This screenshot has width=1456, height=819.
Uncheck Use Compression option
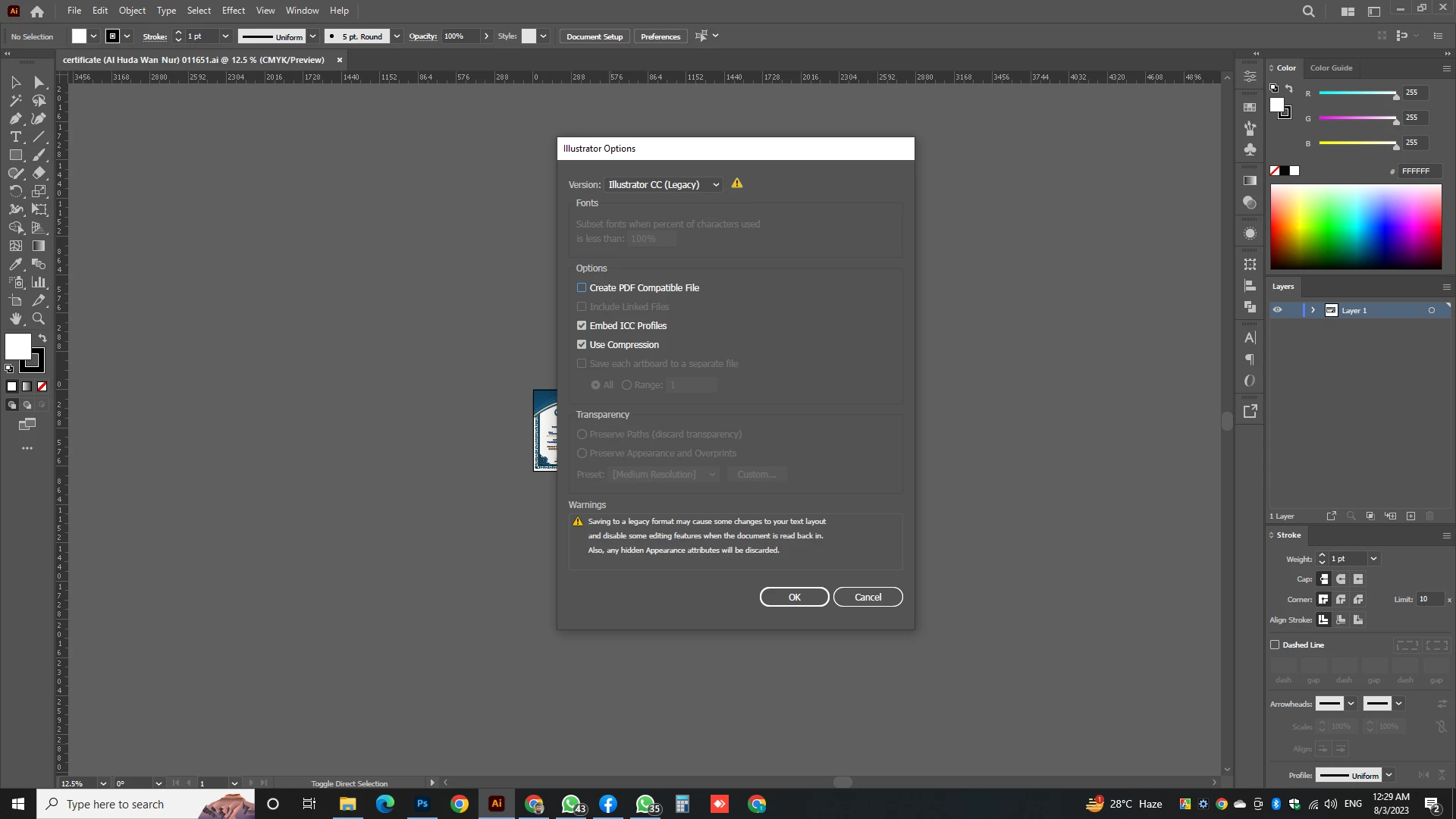(x=582, y=345)
